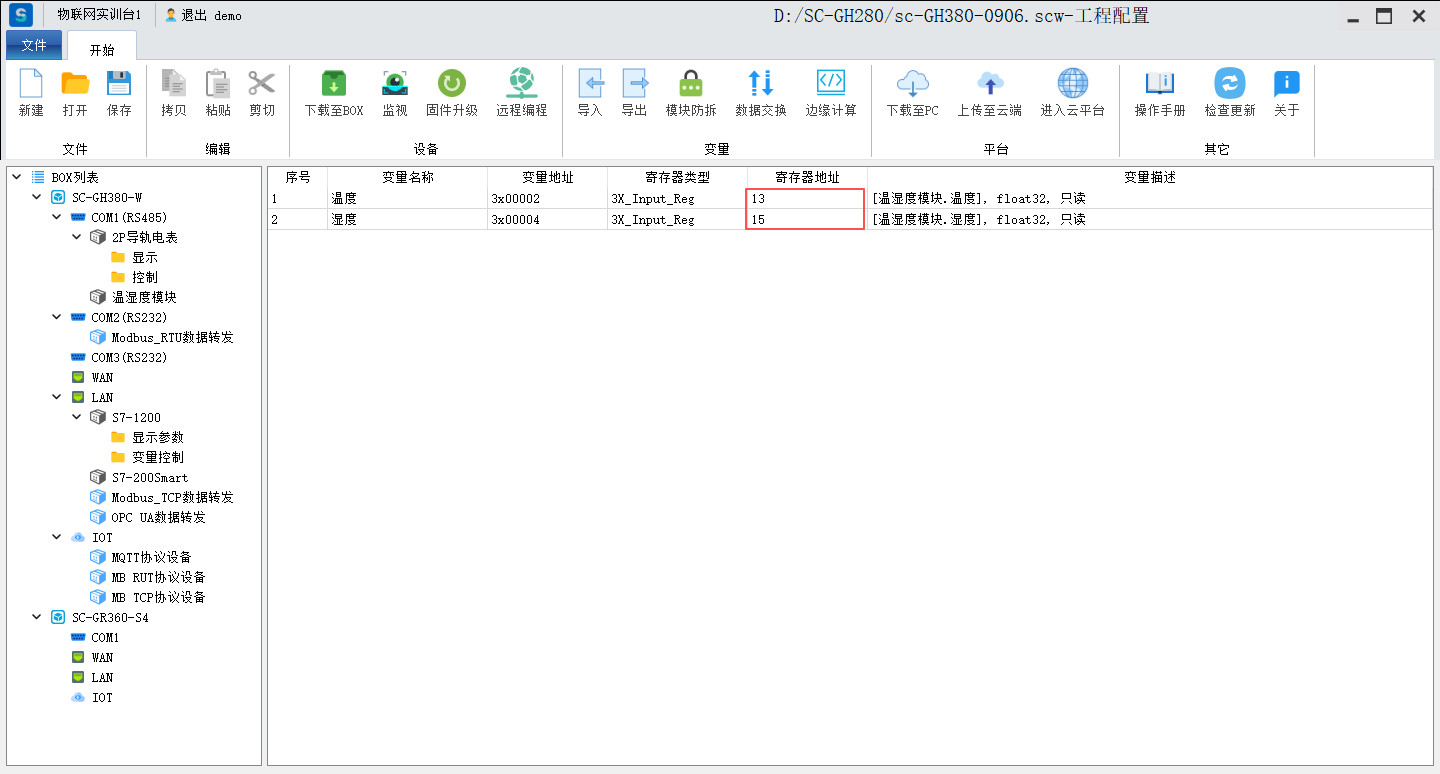The height and width of the screenshot is (774, 1440).
Task: Click the 检查更新 check update icon
Action: [1229, 84]
